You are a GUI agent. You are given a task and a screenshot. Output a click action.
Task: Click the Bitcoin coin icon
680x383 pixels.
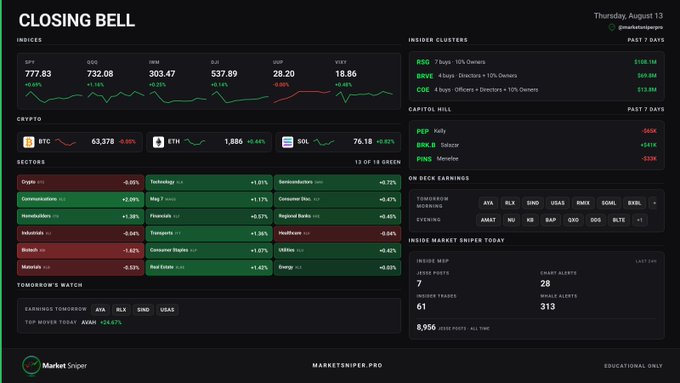[29, 142]
